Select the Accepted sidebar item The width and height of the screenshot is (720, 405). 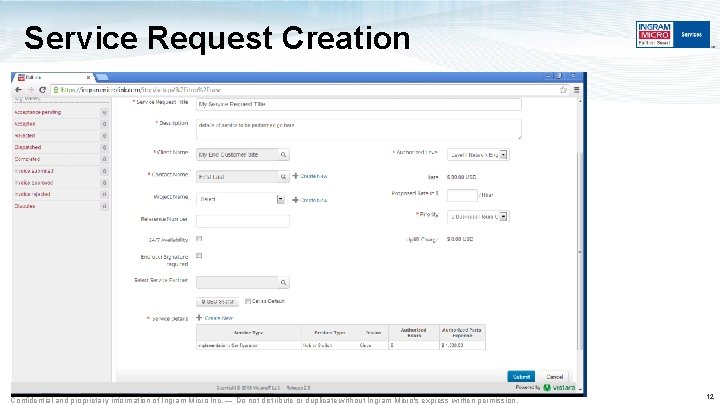click(25, 124)
